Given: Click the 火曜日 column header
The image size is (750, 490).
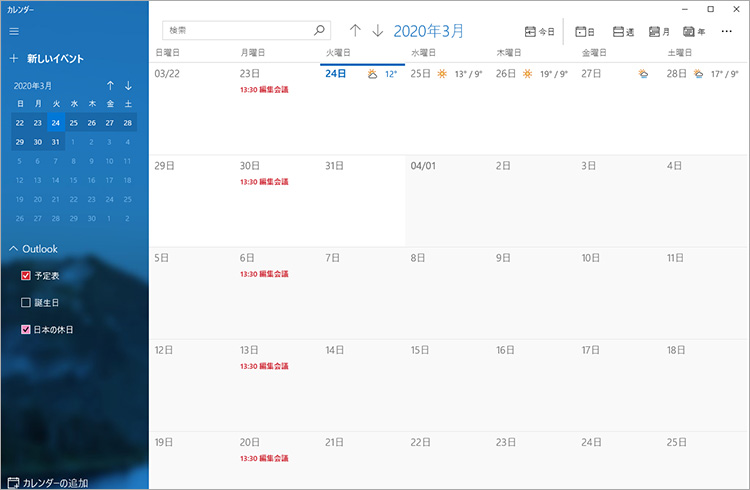Looking at the screenshot, I should (338, 53).
